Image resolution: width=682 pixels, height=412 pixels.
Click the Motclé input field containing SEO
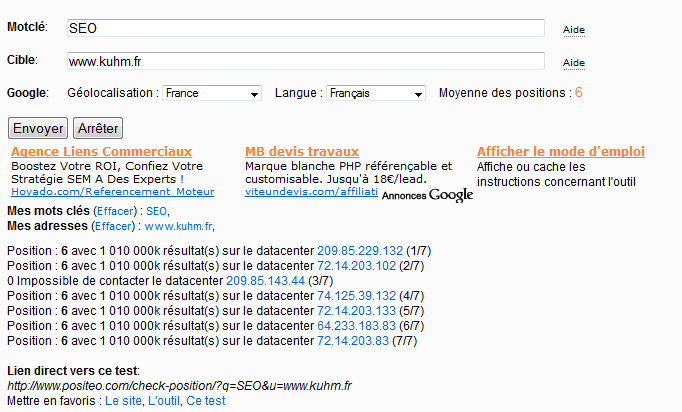click(305, 28)
